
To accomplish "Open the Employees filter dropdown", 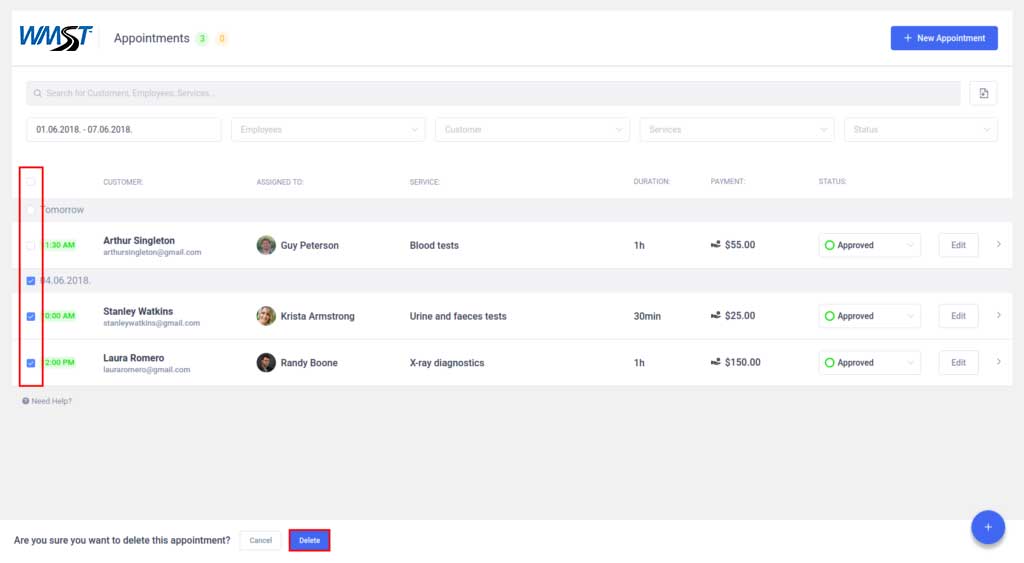I will 328,130.
